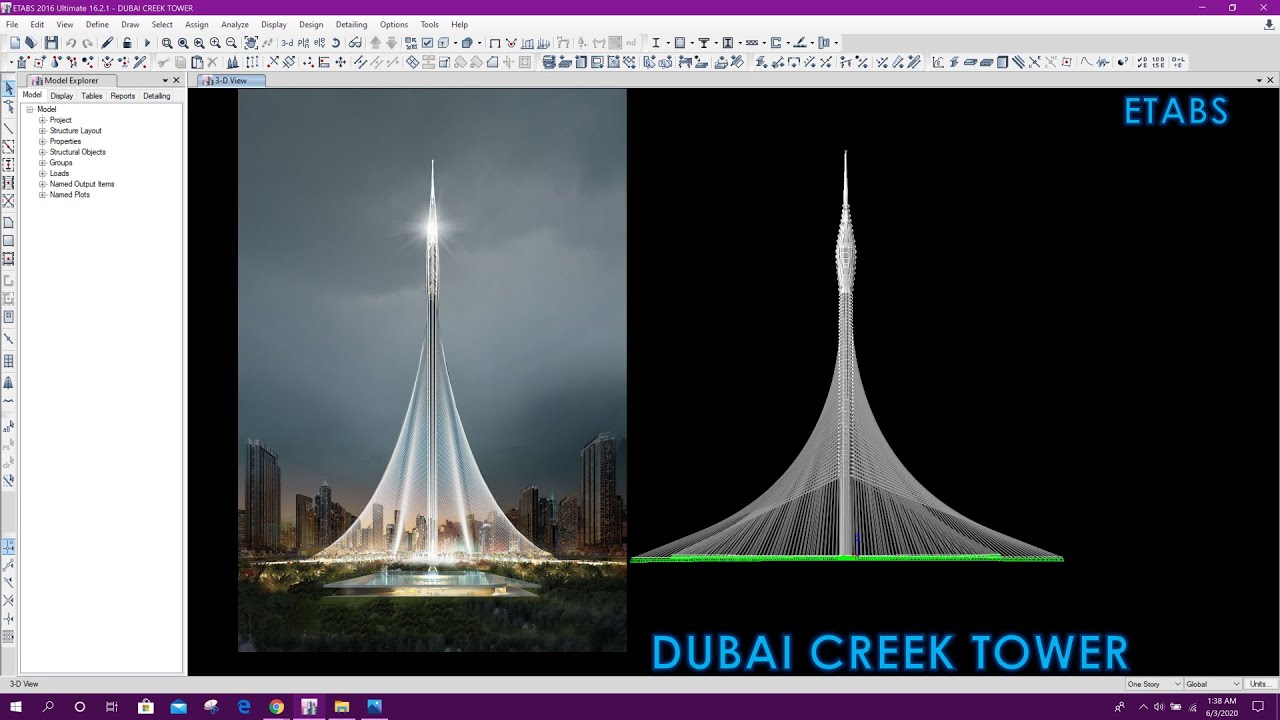Activate the Rubber Band Zoom tool

pyautogui.click(x=167, y=42)
